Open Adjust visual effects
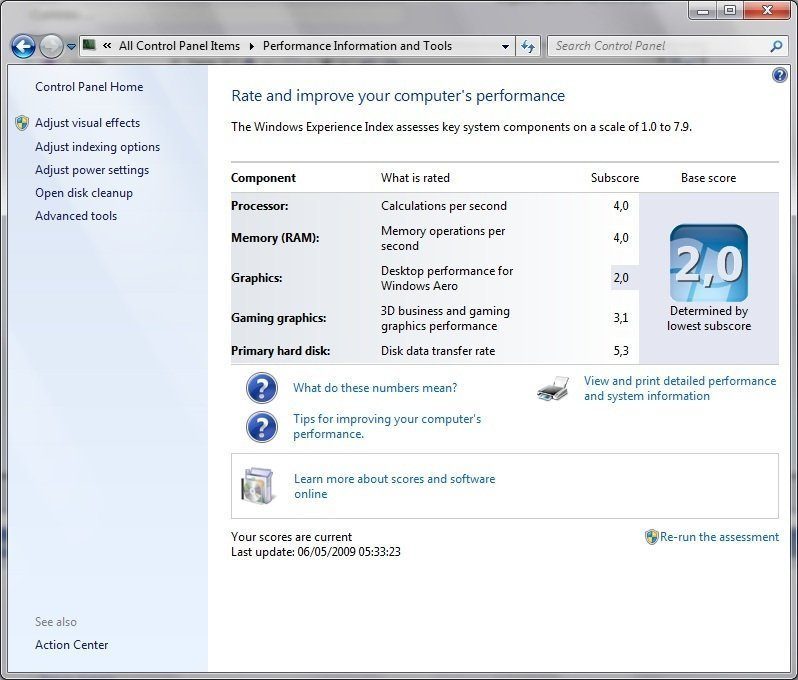The height and width of the screenshot is (680, 798). (88, 123)
